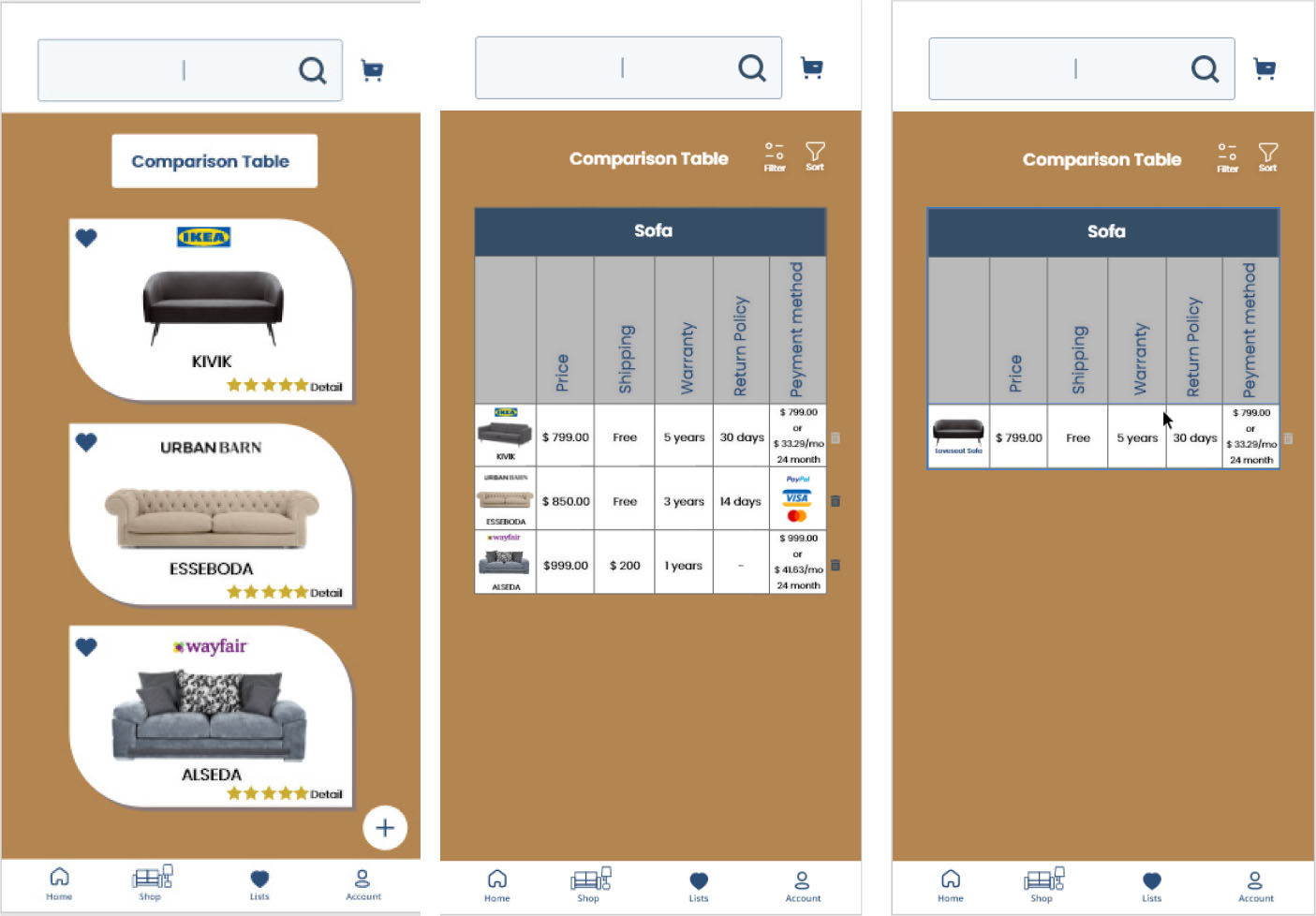This screenshot has width=1316, height=916.
Task: Remove the ALSEDA sofa row with its trash icon
Action: (x=835, y=565)
